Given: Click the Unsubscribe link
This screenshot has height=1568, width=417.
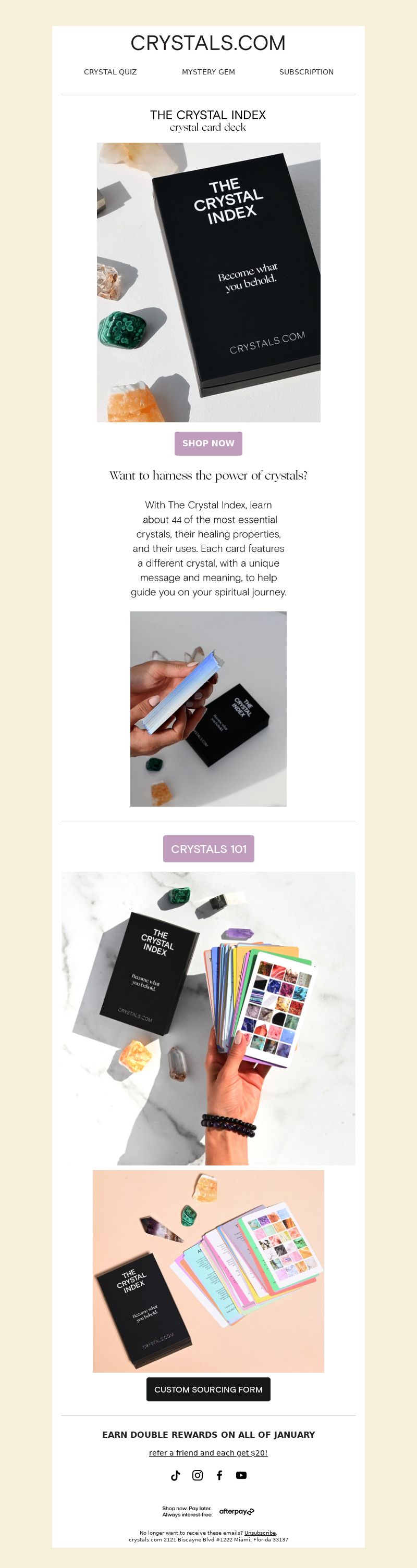Looking at the screenshot, I should [x=260, y=1533].
